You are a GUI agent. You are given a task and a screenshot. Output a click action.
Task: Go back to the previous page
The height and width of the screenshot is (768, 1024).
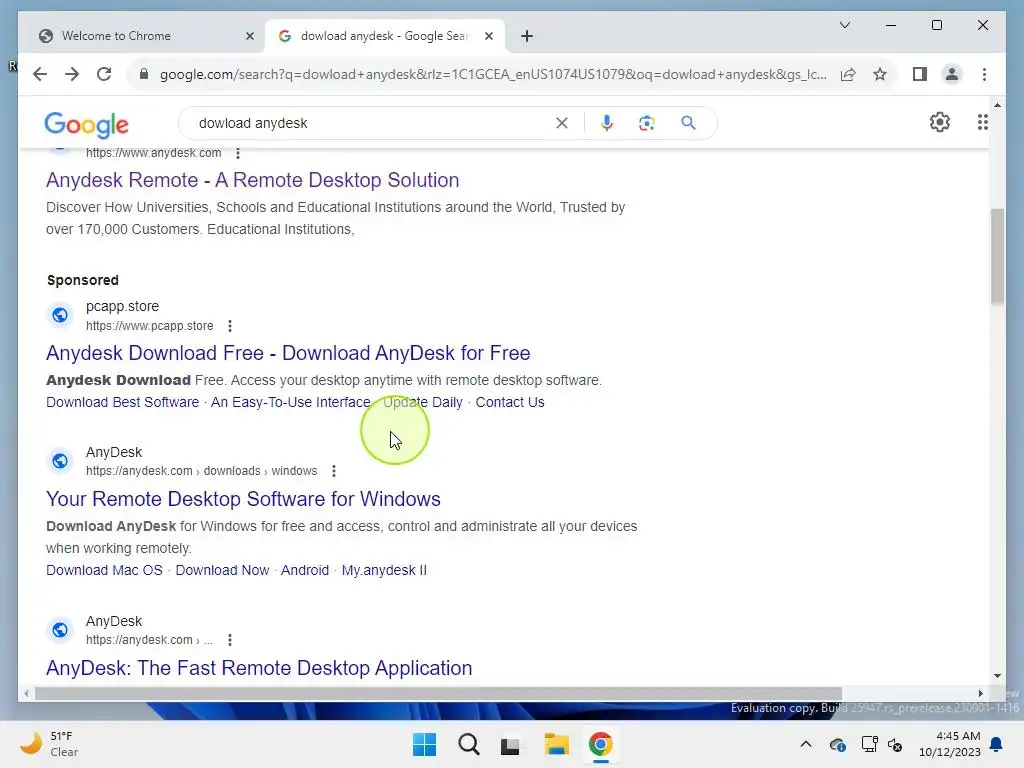pos(40,74)
